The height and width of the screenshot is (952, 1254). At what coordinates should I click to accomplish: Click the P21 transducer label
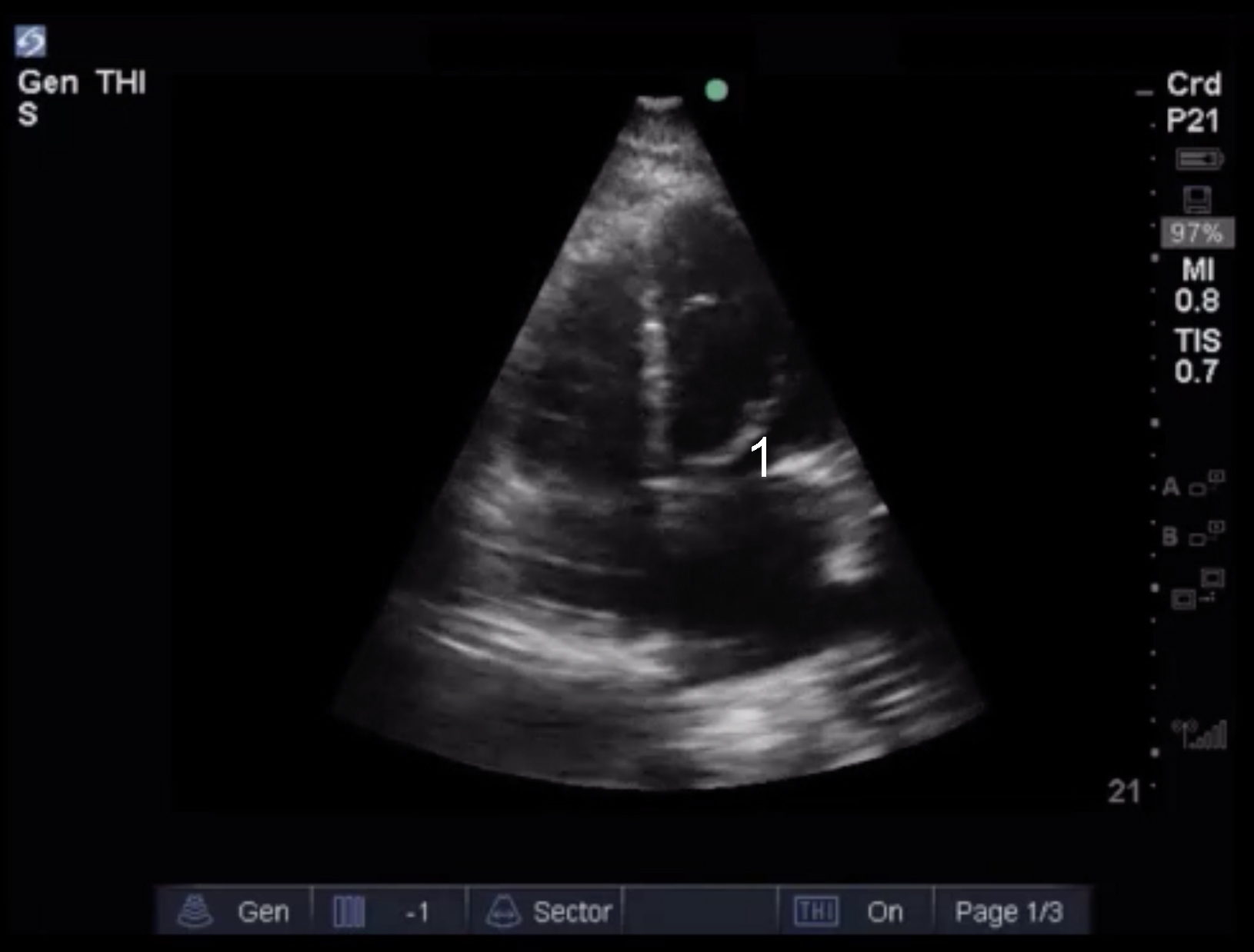1192,121
